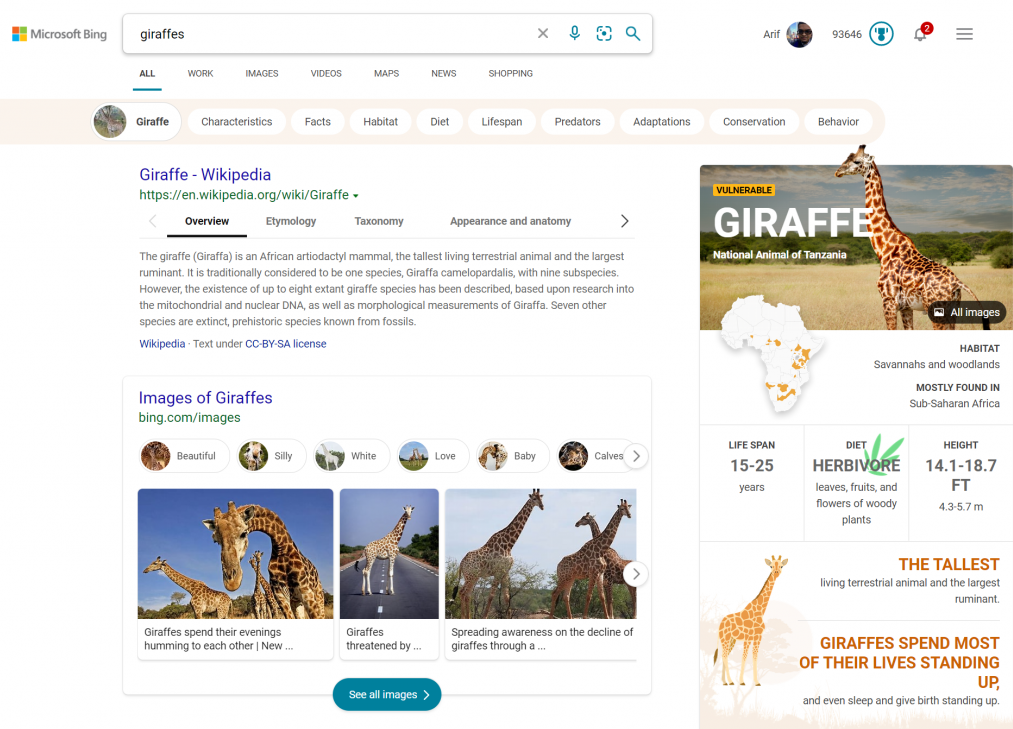Viewport: 1013px width, 729px height.
Task: Open the Taxonomy section tab
Action: pyautogui.click(x=379, y=221)
